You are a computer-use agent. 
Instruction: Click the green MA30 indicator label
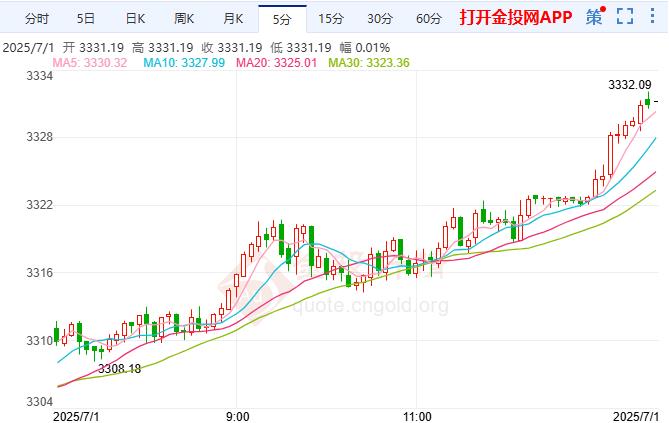[364, 63]
